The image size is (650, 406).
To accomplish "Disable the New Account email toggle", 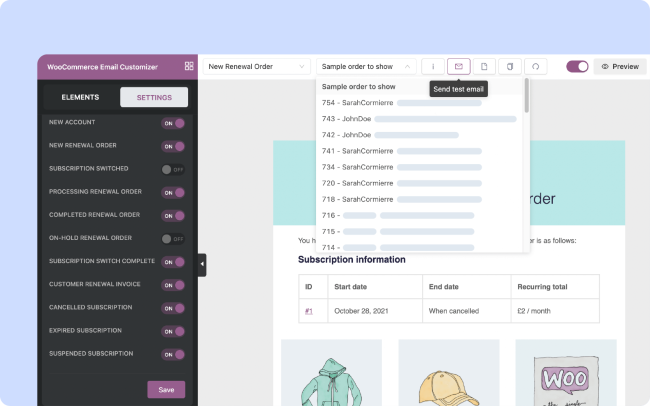I will click(173, 123).
